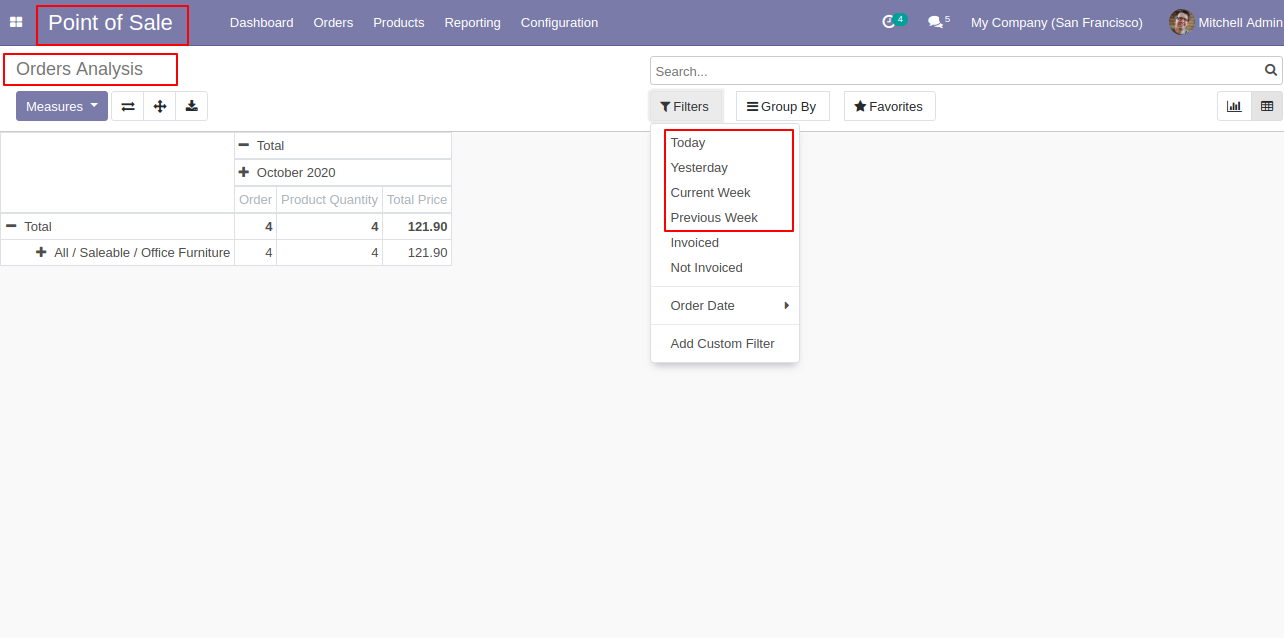The height and width of the screenshot is (638, 1284).
Task: Apply the Previous Week filter
Action: pyautogui.click(x=725, y=218)
